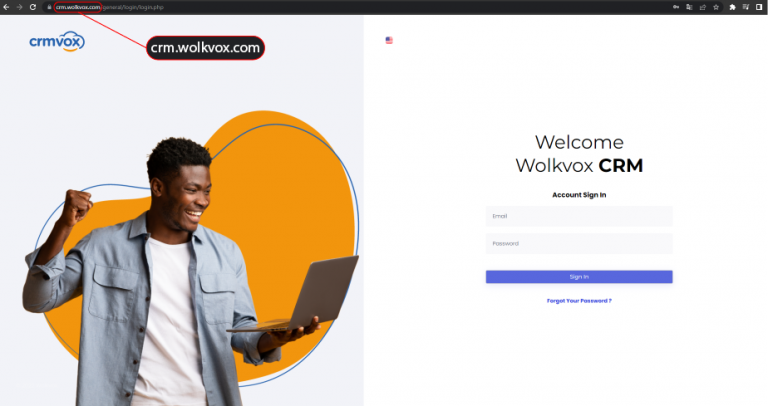Focus the Password input field

point(579,243)
